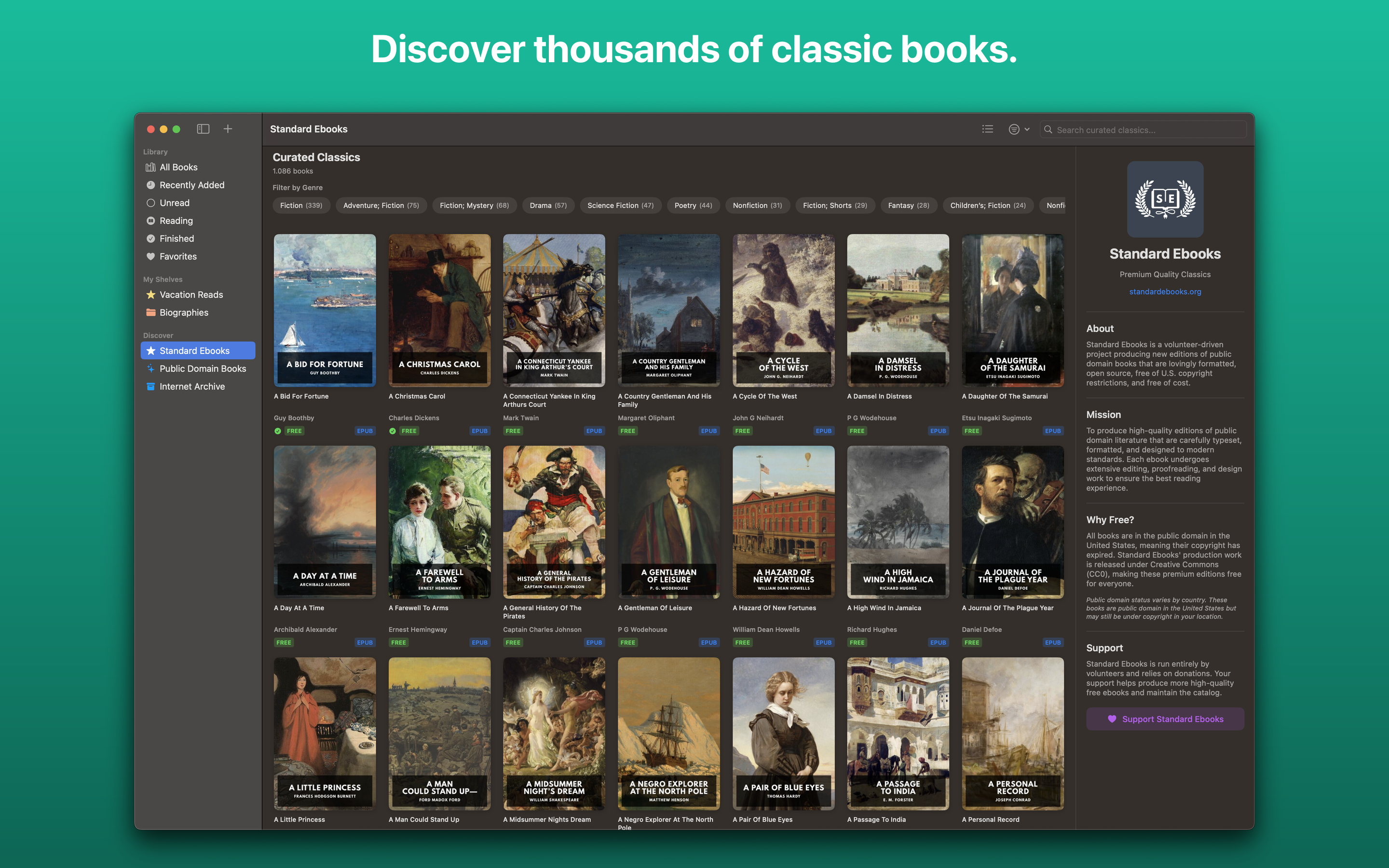Toggle the sidebar visibility
Image resolution: width=1389 pixels, height=868 pixels.
(x=203, y=129)
